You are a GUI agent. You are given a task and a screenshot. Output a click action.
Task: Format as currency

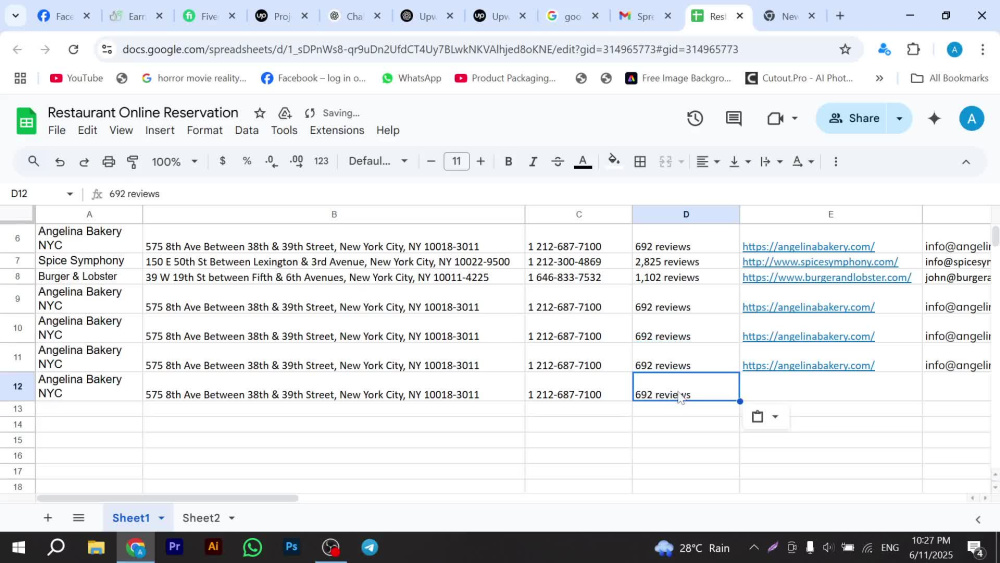point(222,161)
